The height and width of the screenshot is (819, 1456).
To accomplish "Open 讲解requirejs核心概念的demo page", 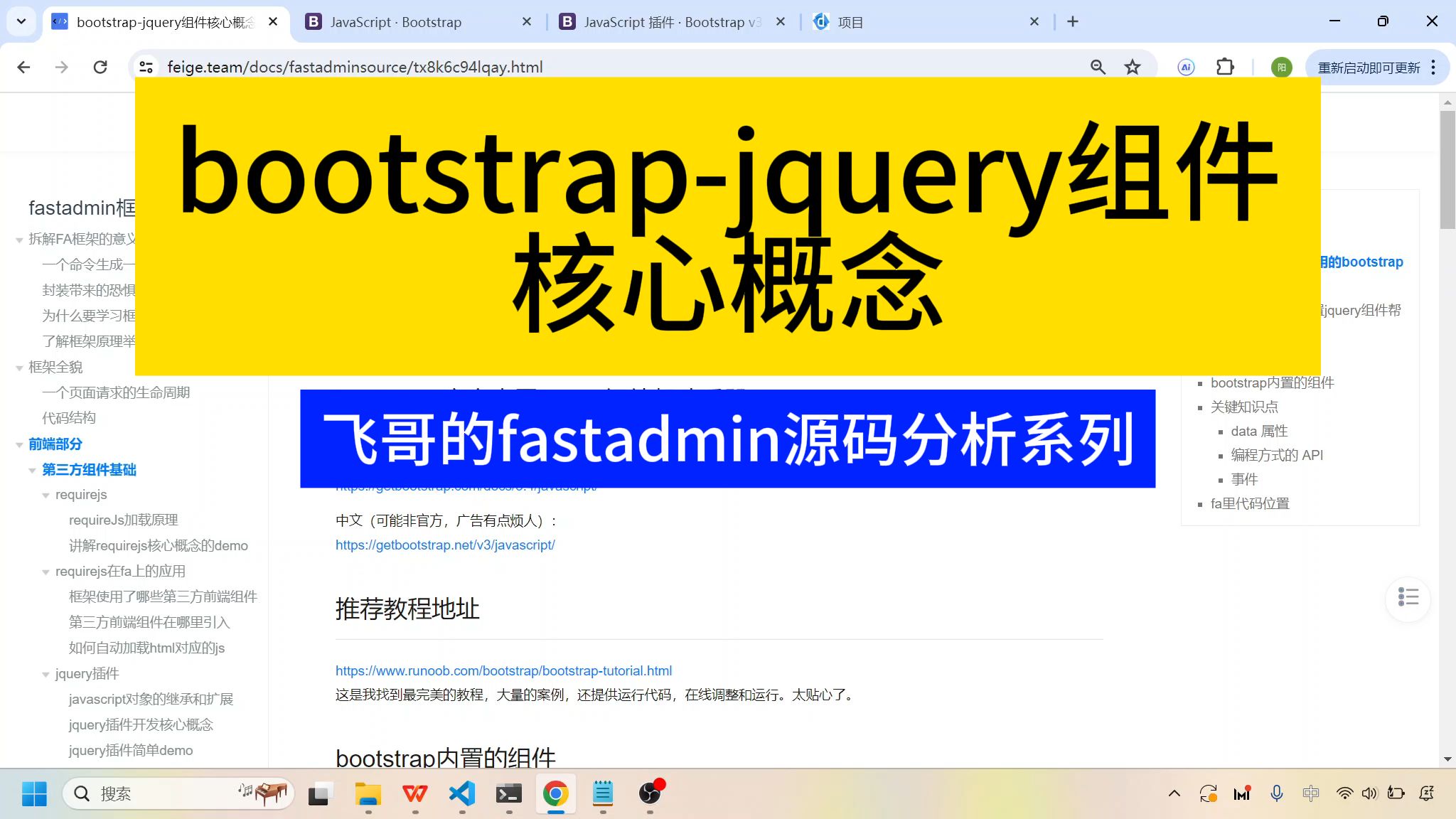I will click(x=158, y=546).
